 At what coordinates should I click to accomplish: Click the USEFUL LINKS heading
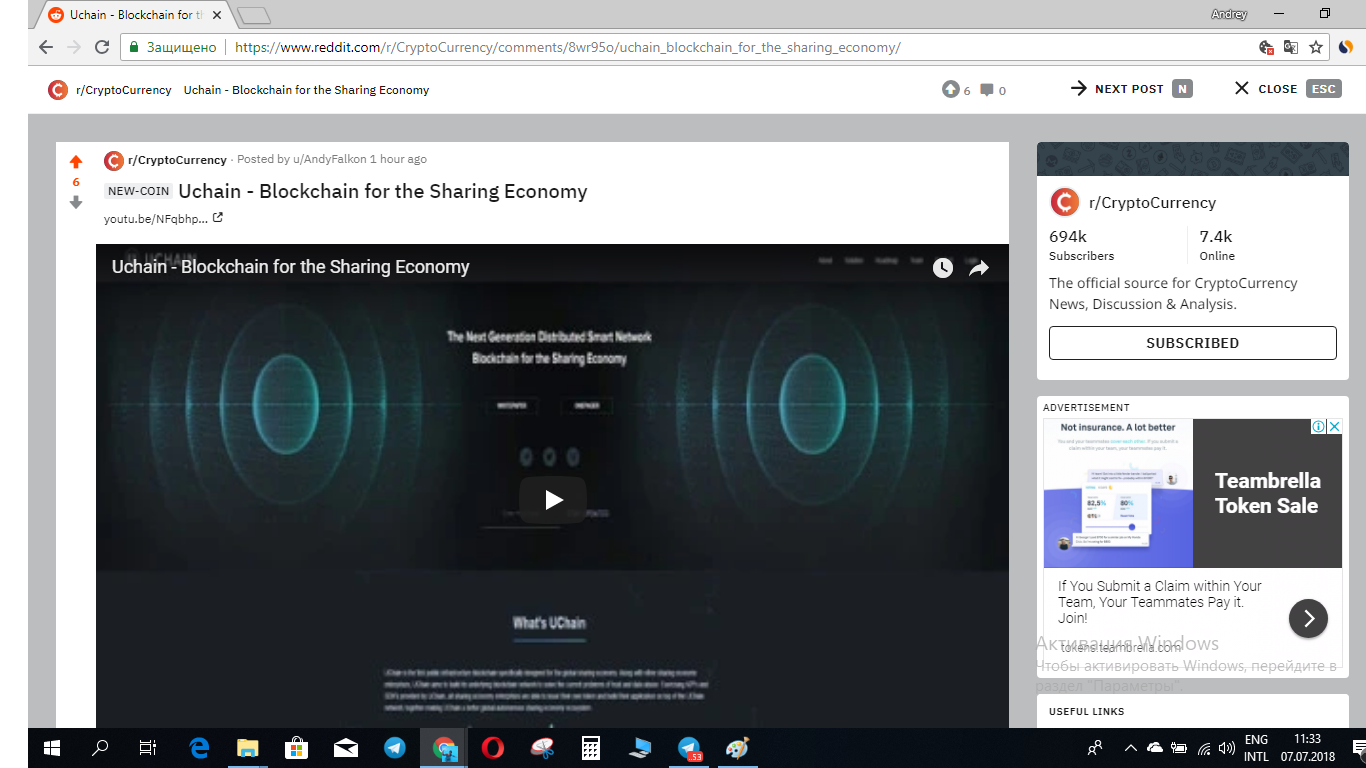tap(1086, 712)
